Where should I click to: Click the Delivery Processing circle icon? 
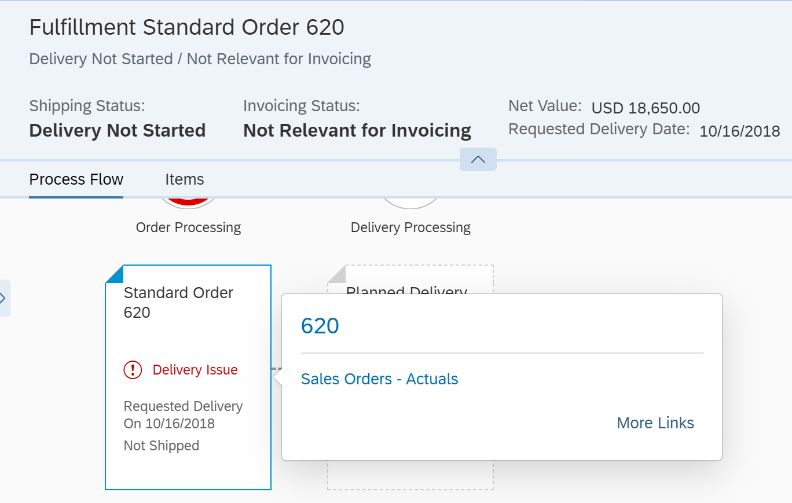click(410, 203)
